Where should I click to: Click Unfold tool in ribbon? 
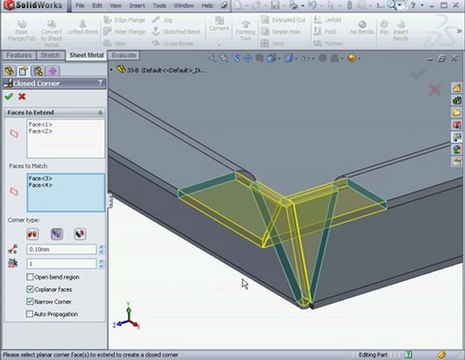click(327, 20)
